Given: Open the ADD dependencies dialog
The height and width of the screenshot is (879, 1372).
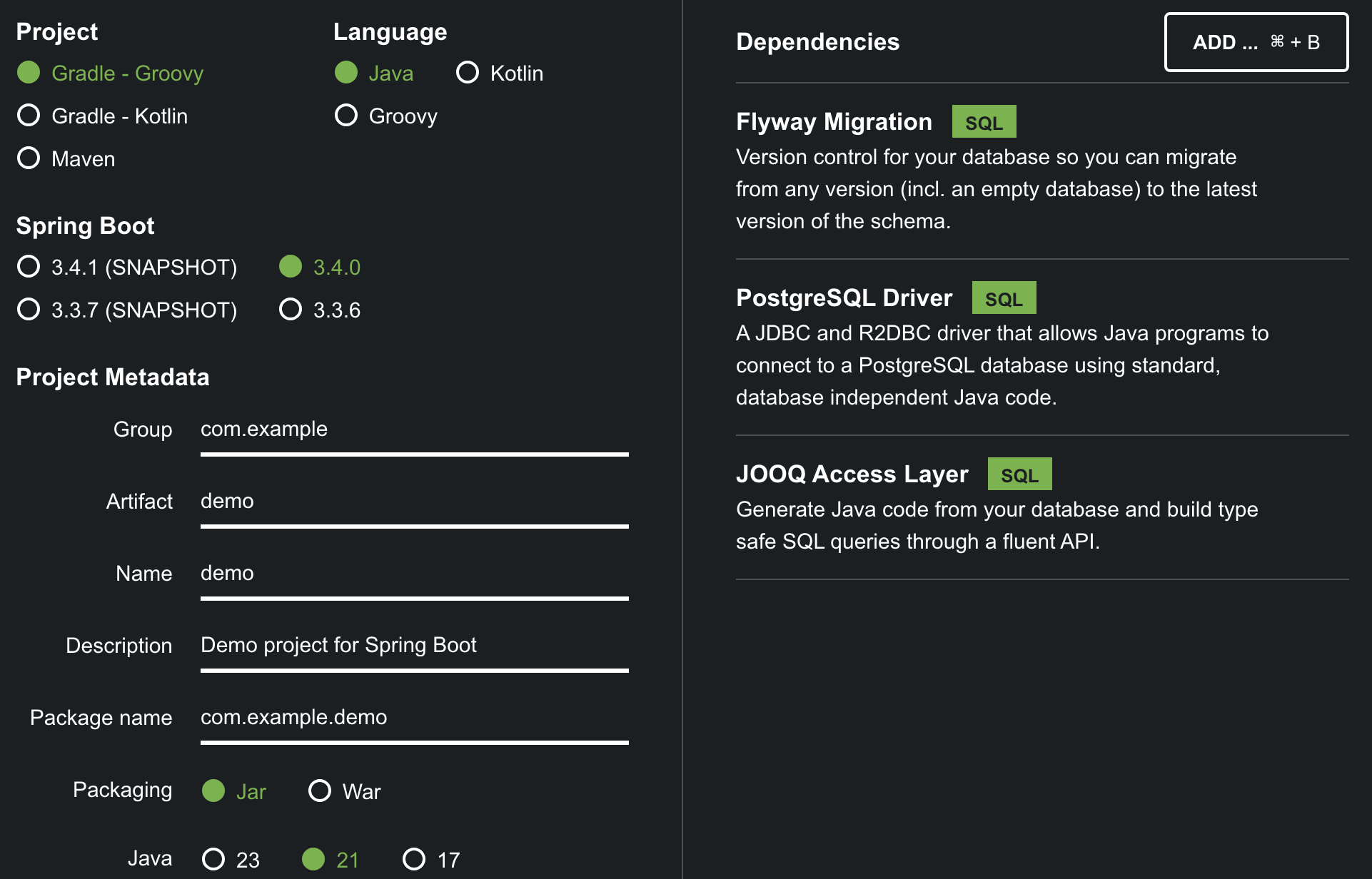Looking at the screenshot, I should (x=1256, y=42).
